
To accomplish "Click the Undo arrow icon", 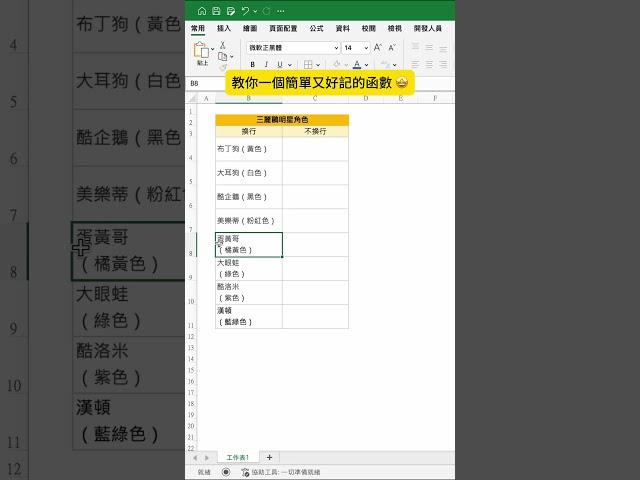I will click(x=245, y=11).
